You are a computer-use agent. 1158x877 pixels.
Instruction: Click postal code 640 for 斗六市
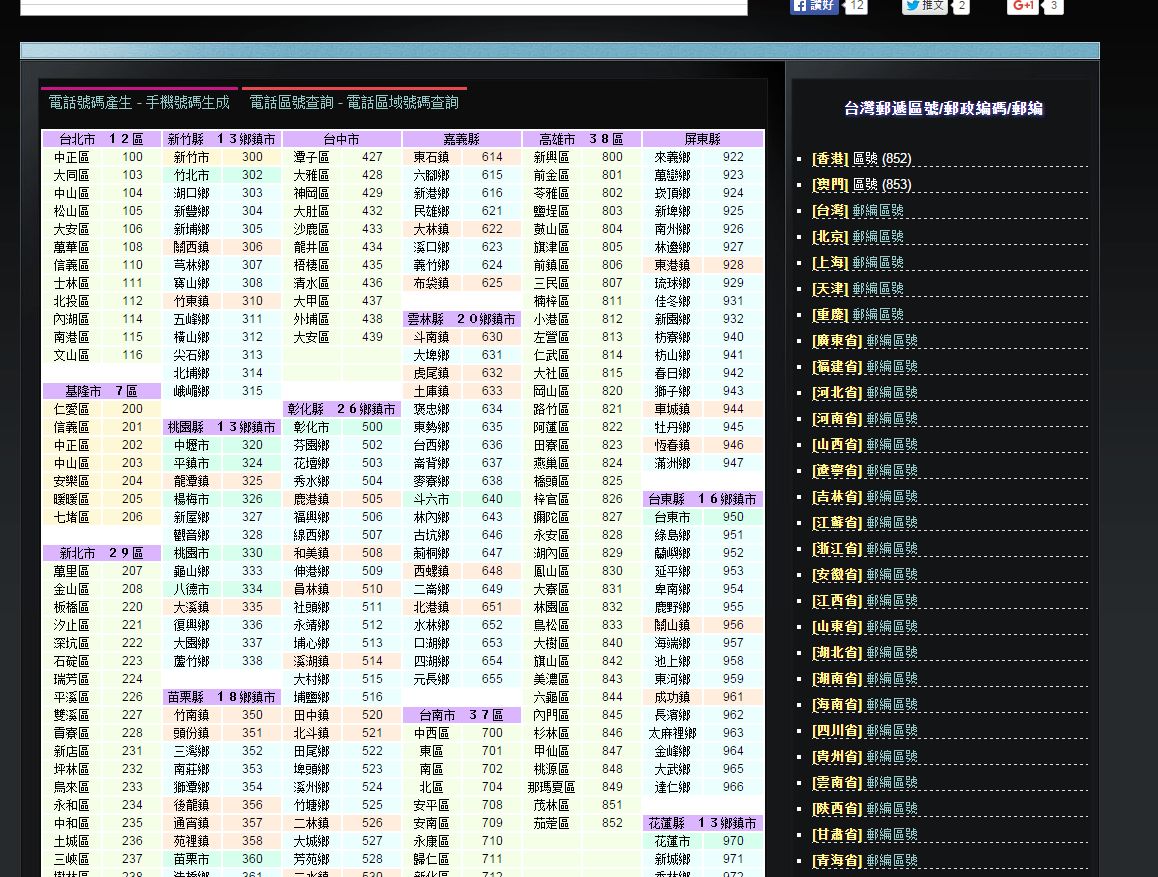[493, 499]
